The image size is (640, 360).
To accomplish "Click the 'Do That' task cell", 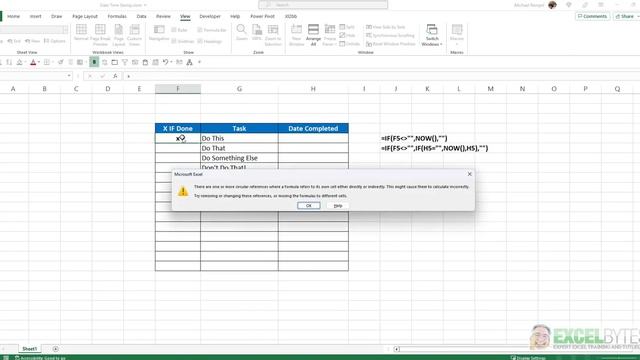I will pyautogui.click(x=239, y=148).
